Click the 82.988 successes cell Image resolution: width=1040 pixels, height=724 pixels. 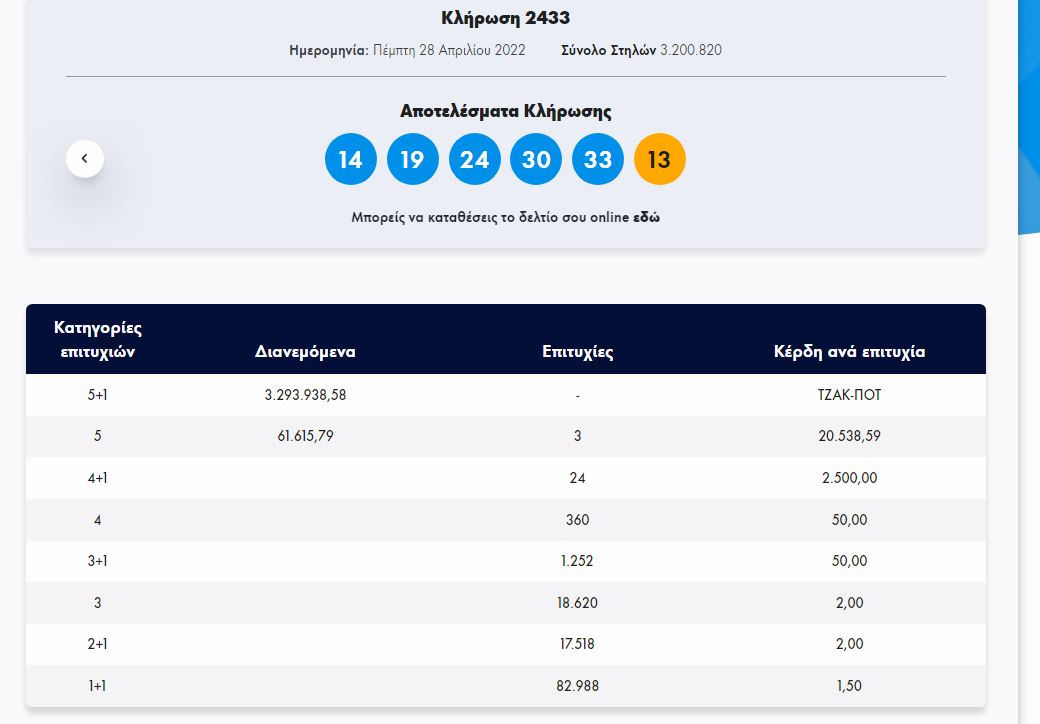pyautogui.click(x=578, y=686)
